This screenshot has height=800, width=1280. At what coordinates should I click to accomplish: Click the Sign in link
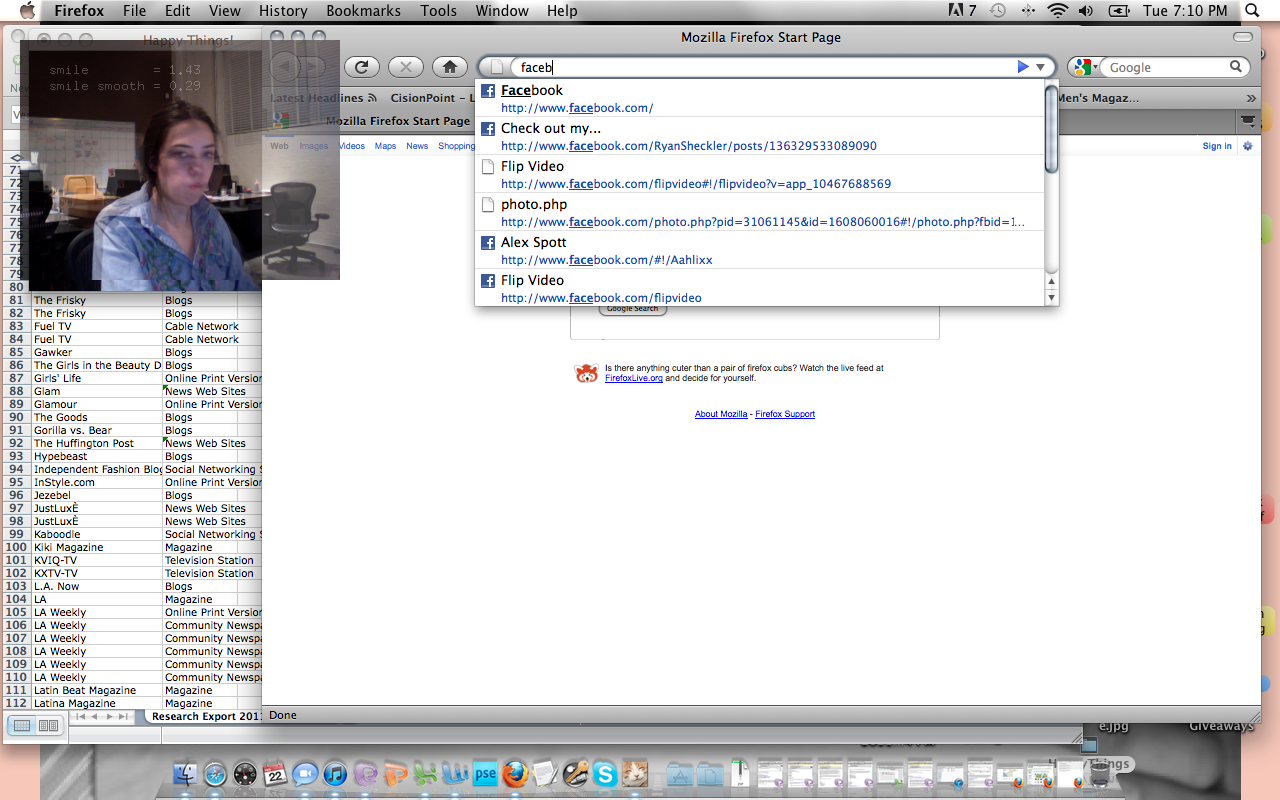point(1216,146)
